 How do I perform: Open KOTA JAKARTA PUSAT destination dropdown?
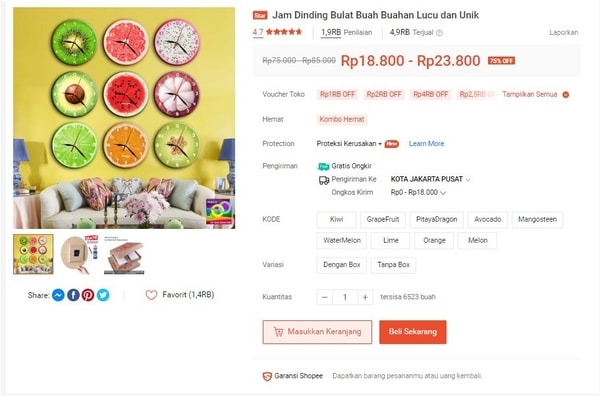tap(430, 179)
